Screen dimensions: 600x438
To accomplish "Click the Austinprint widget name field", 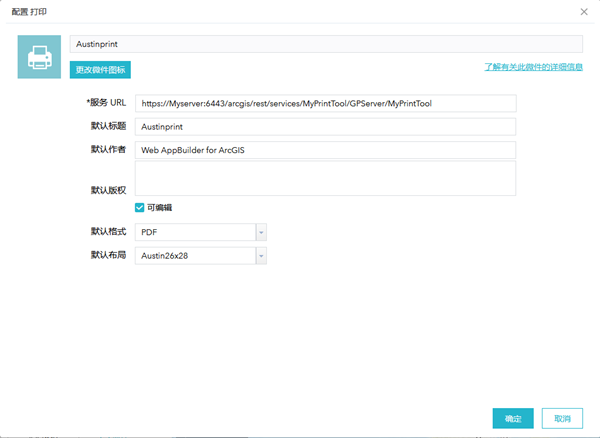I will point(326,45).
